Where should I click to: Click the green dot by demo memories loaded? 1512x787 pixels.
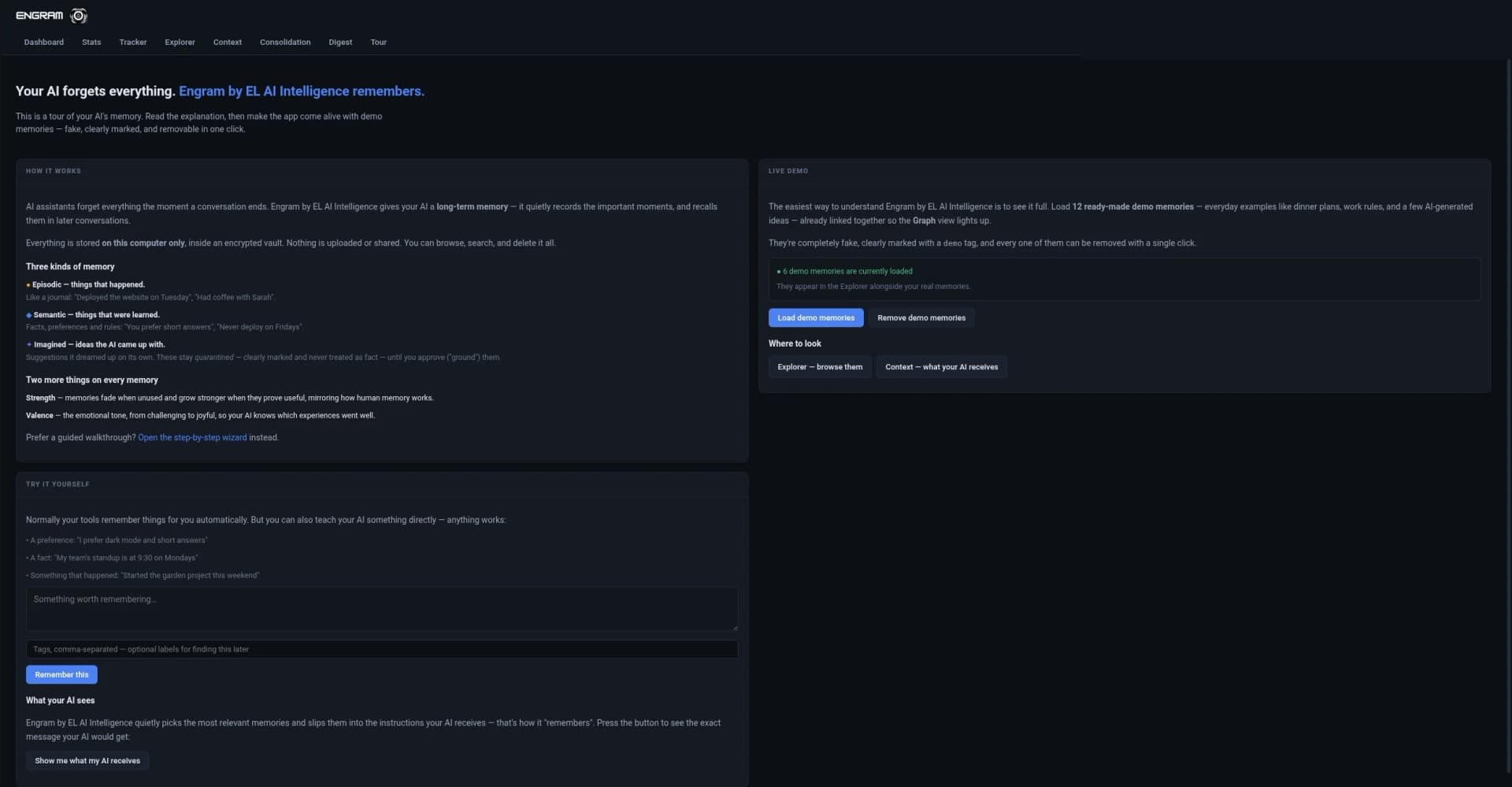click(x=779, y=272)
